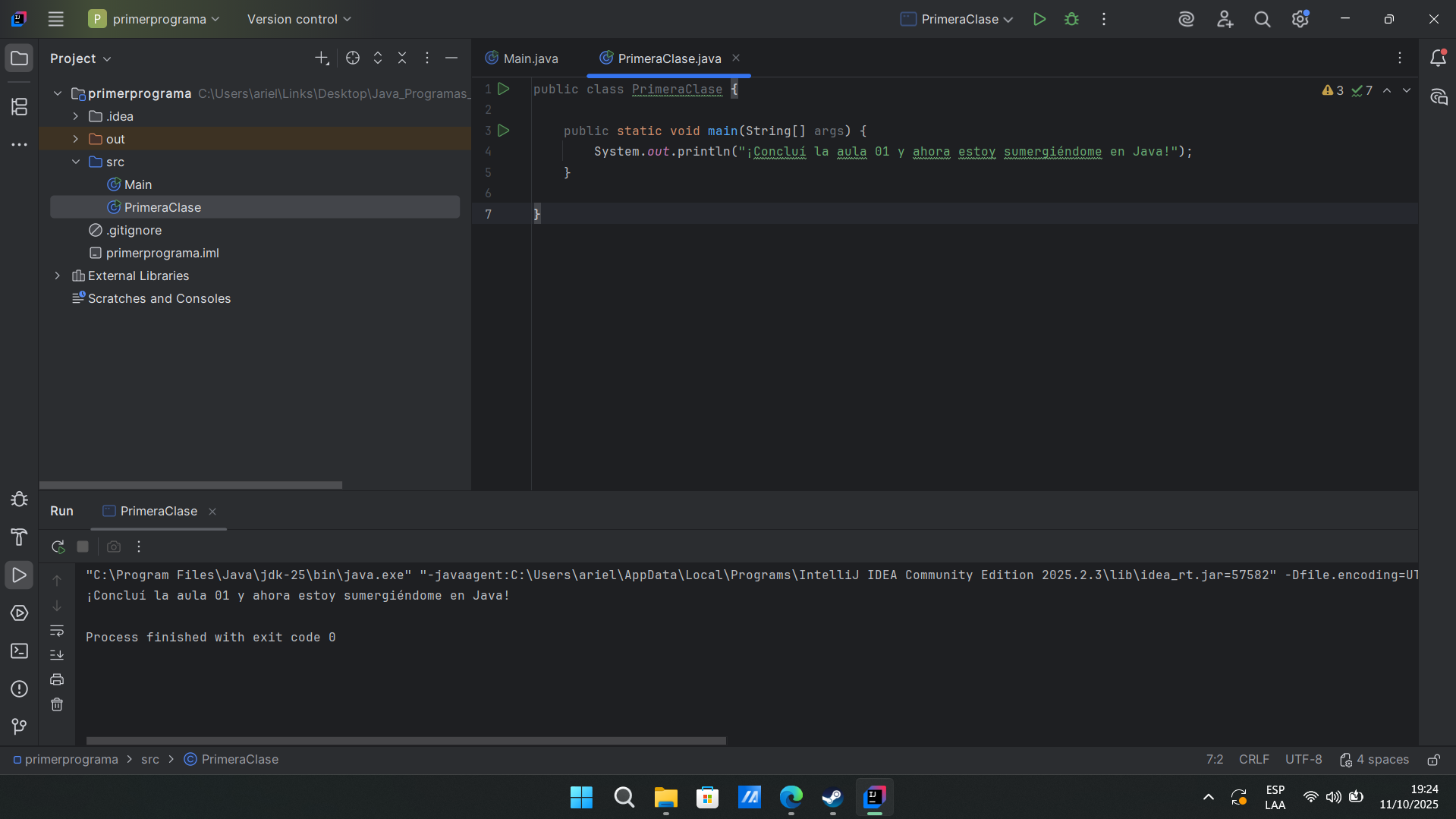Toggle file read-only lock in status bar
Screen dimensions: 1456x819
click(1433, 760)
